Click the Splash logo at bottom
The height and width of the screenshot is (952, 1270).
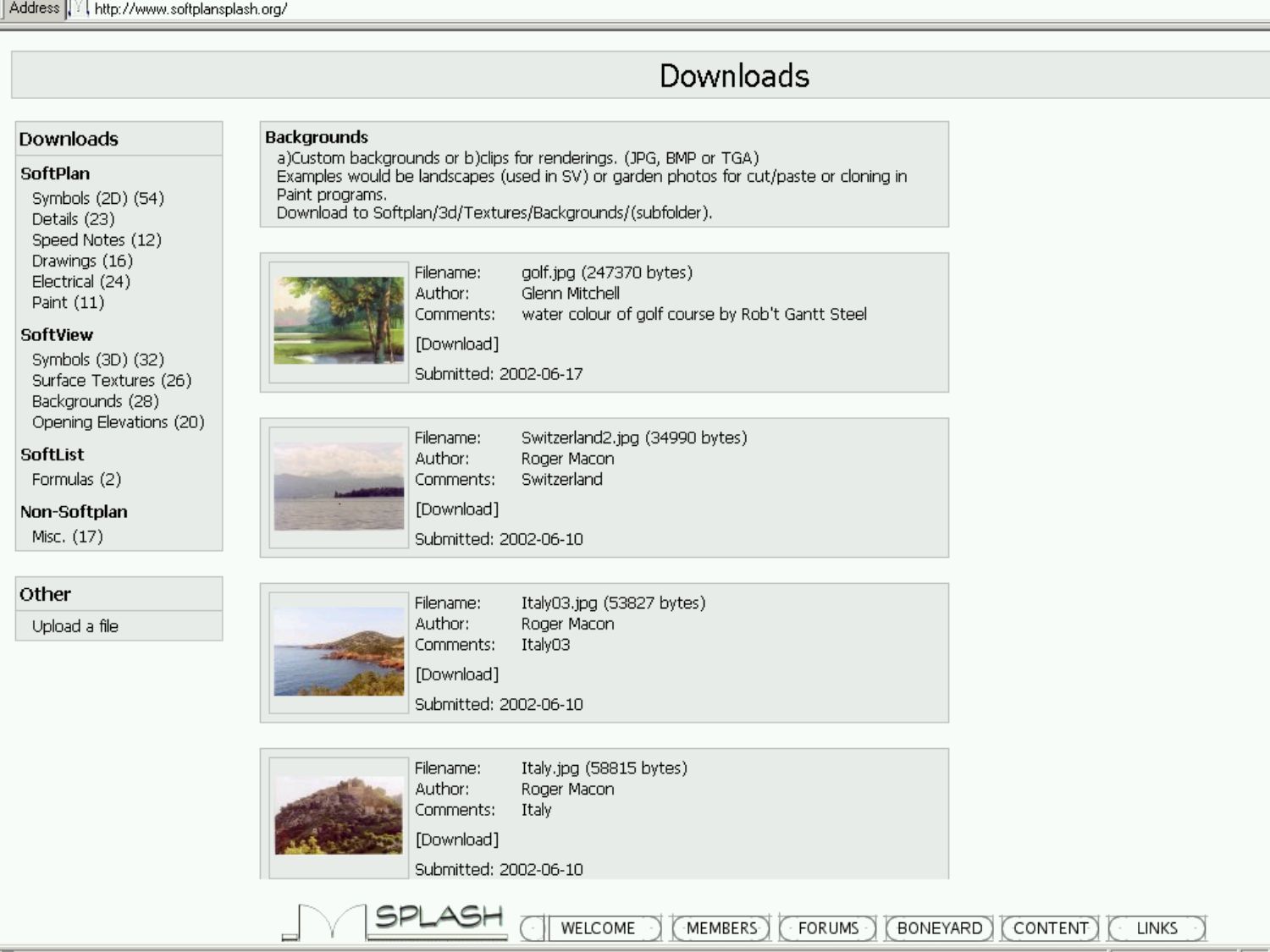396,921
